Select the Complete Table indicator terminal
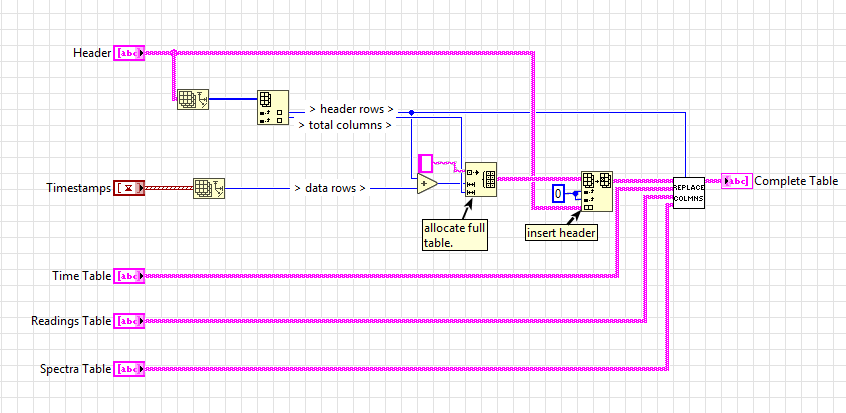Screen dimensions: 846x413 pyautogui.click(x=736, y=181)
